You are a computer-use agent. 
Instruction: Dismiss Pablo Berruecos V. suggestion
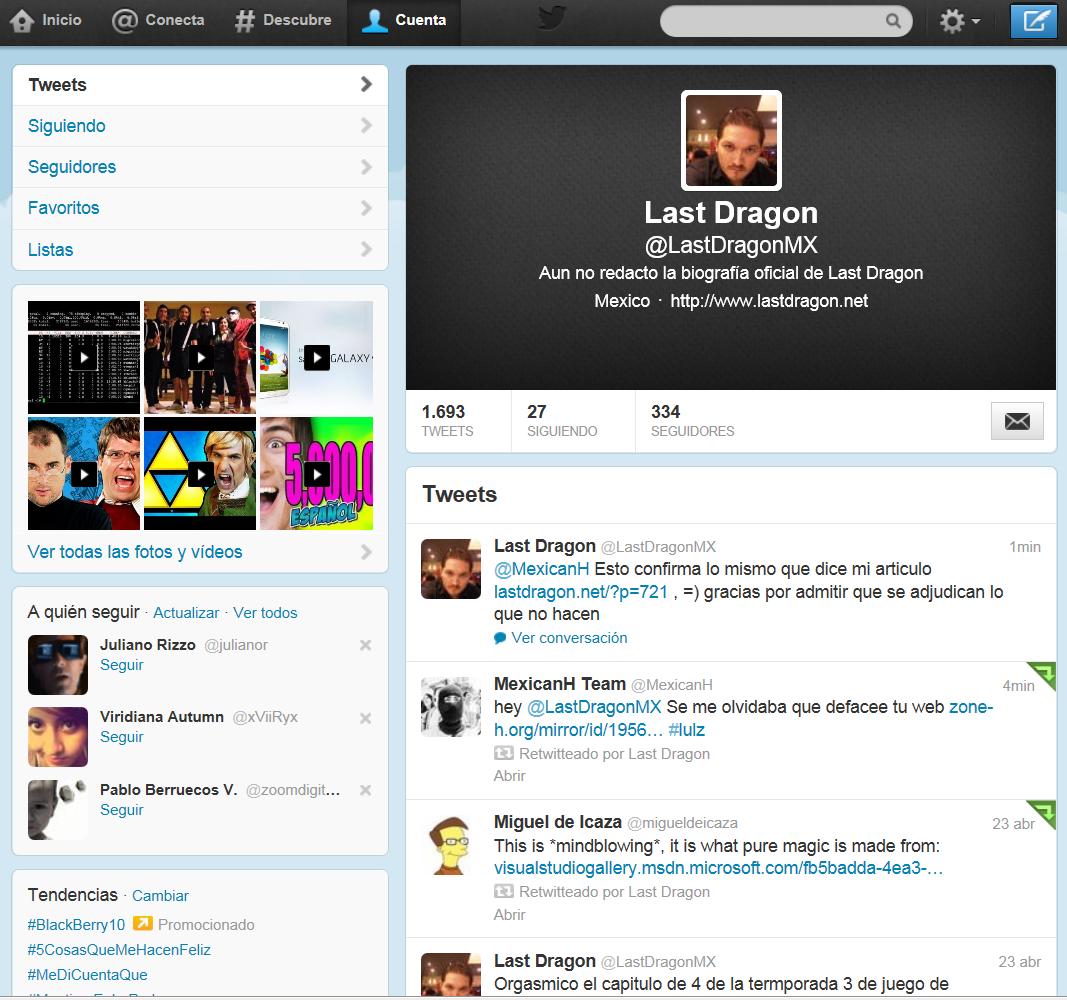366,790
